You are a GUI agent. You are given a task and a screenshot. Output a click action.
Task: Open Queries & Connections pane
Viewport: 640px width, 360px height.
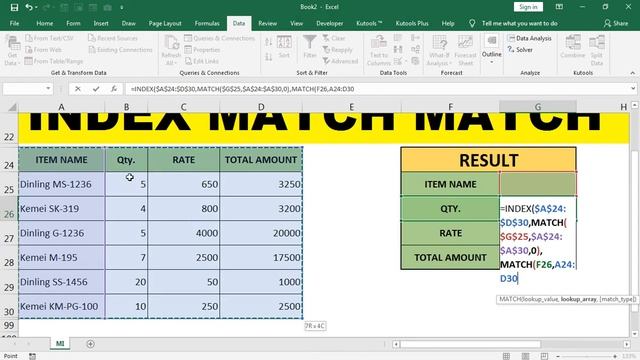click(219, 38)
